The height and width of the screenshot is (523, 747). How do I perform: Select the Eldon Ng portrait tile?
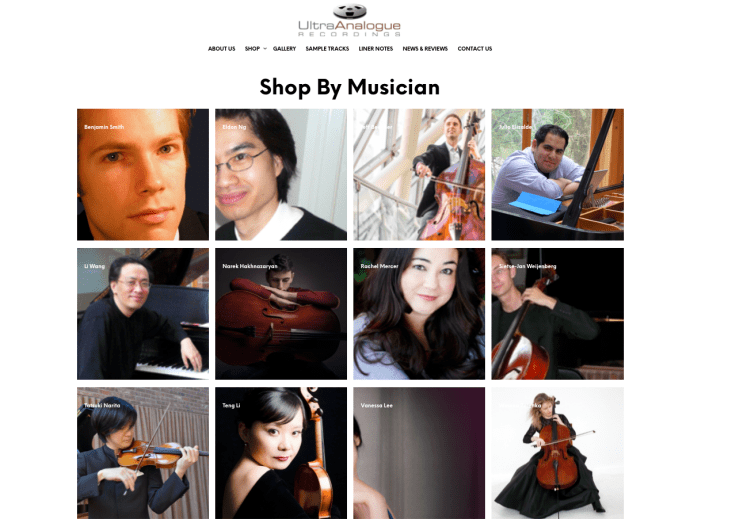281,174
